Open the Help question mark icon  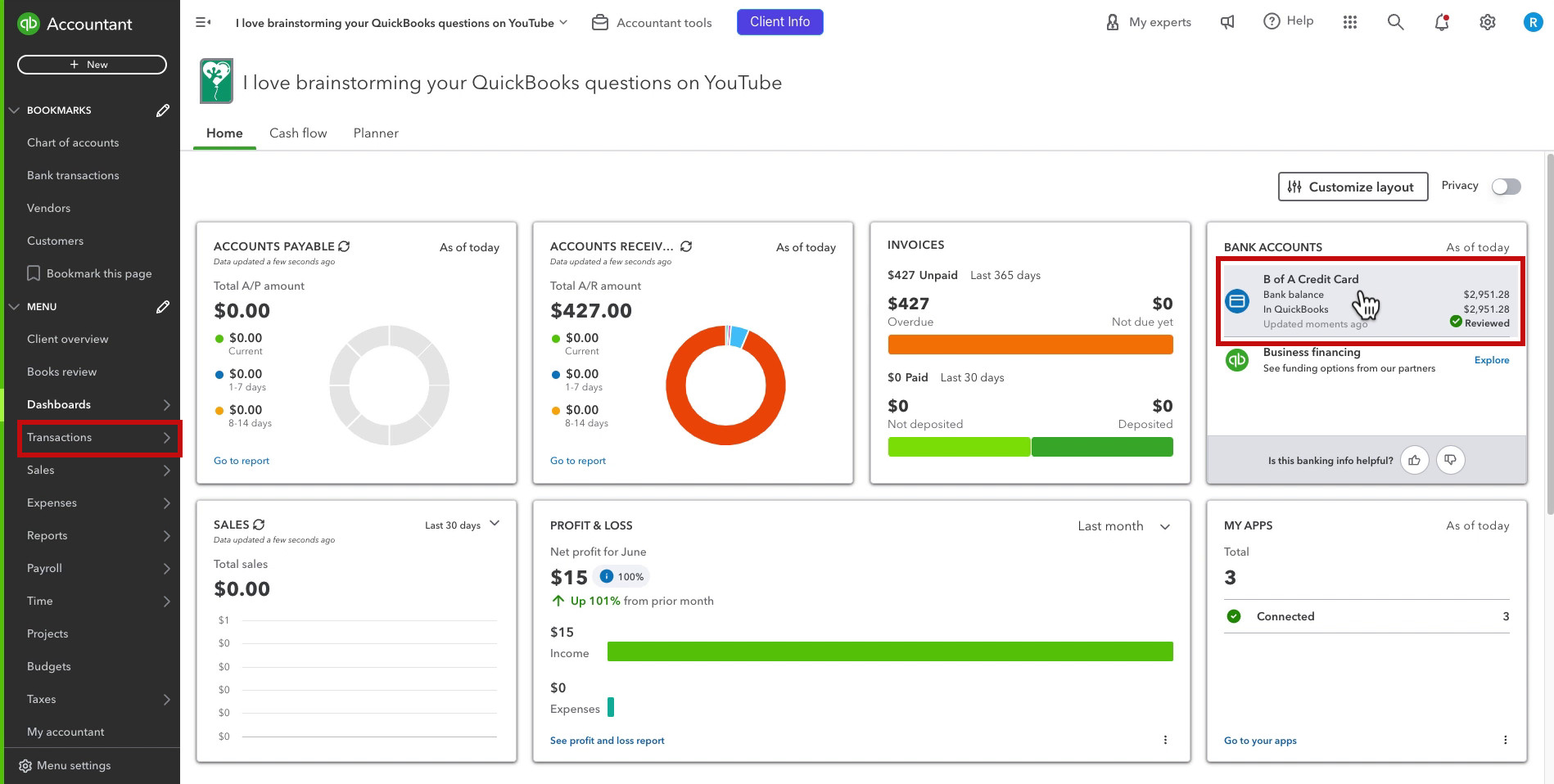(1272, 21)
